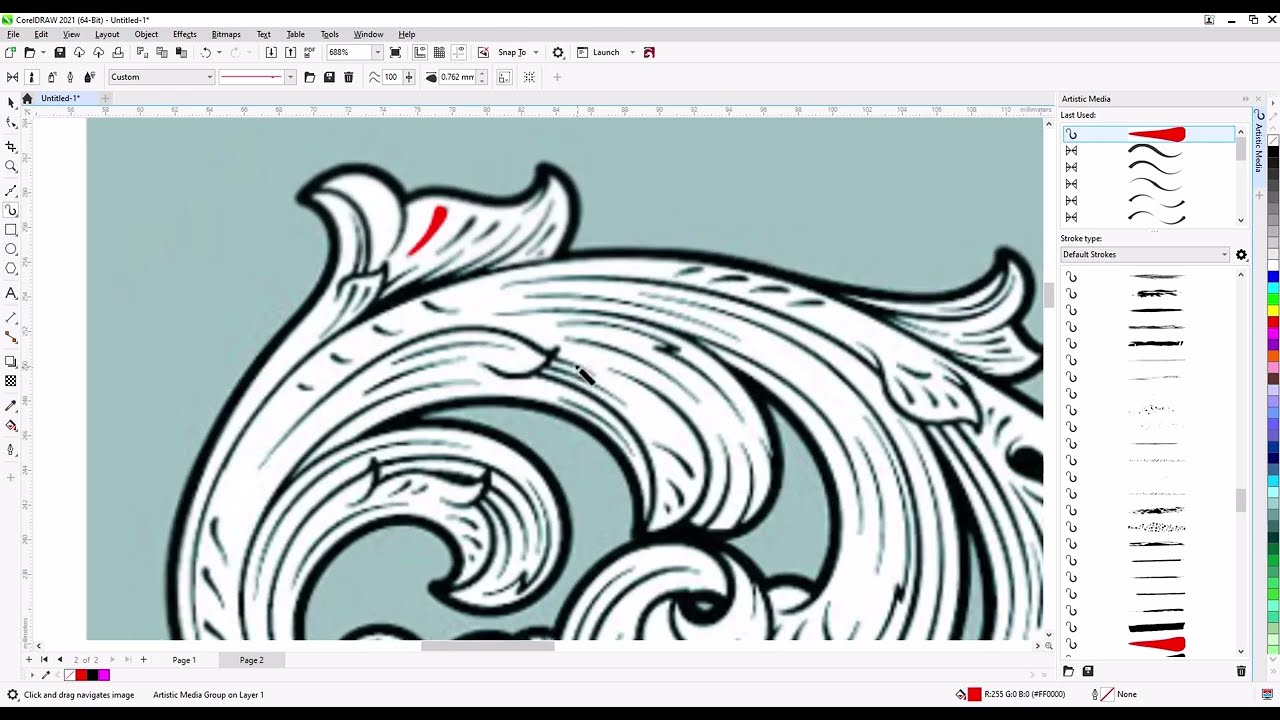Toggle the Sprayer artistic media mode

pos(50,77)
